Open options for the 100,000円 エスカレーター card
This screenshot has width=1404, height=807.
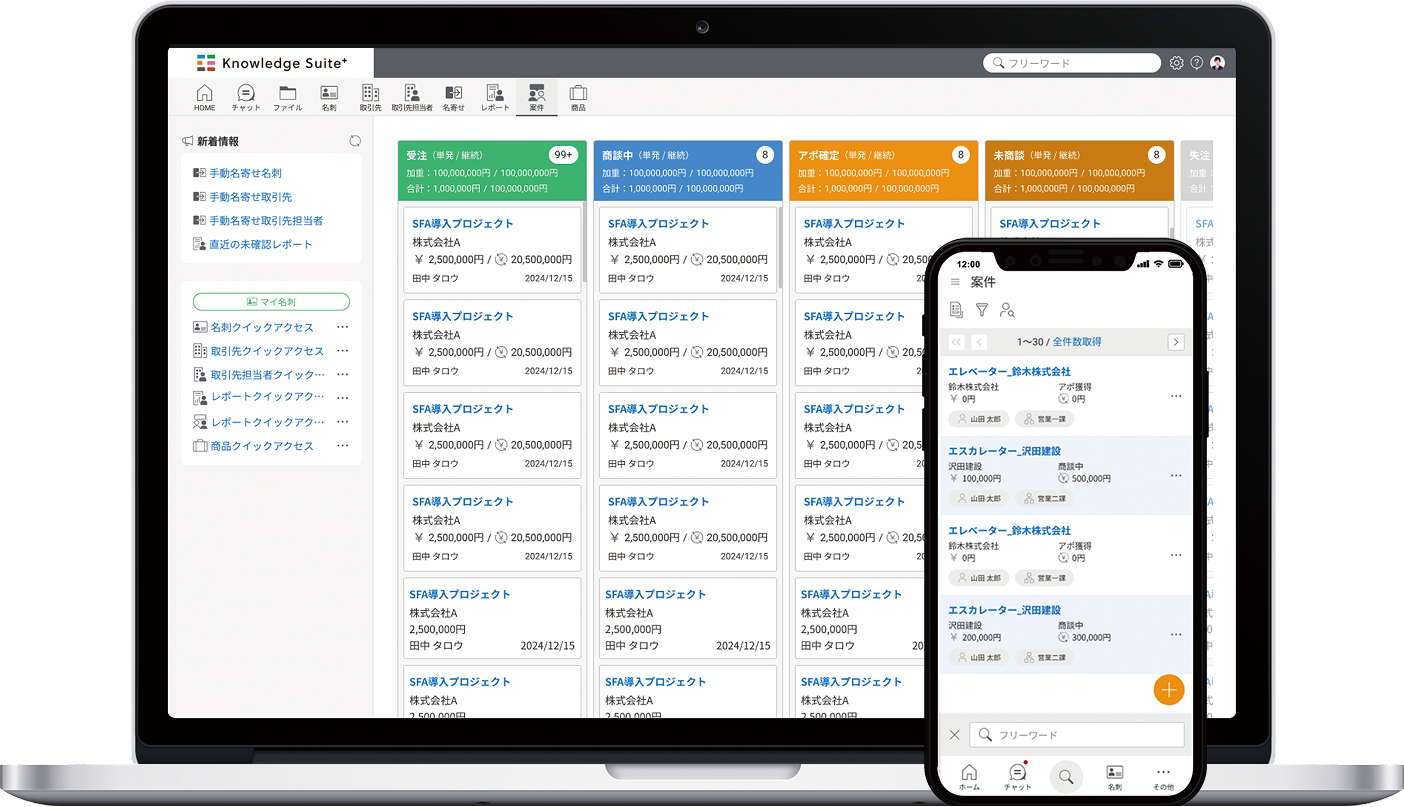coord(1176,476)
